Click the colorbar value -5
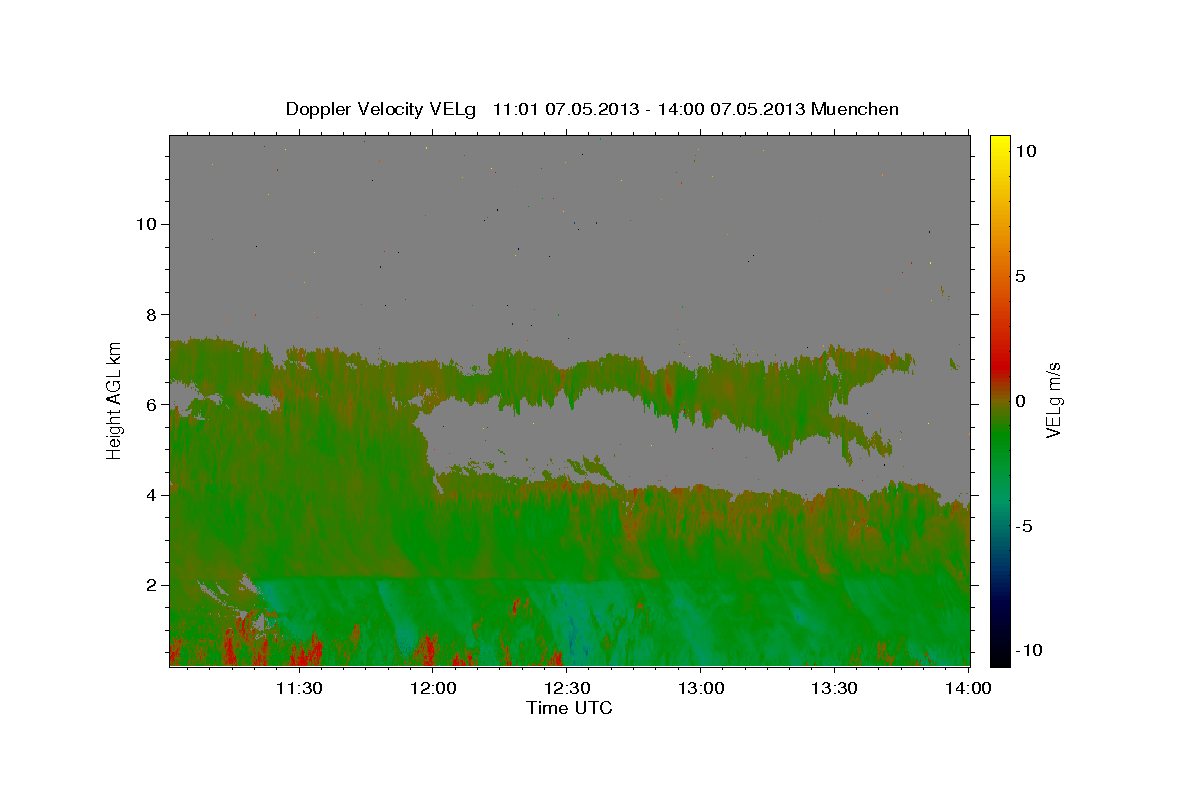 pos(1023,526)
